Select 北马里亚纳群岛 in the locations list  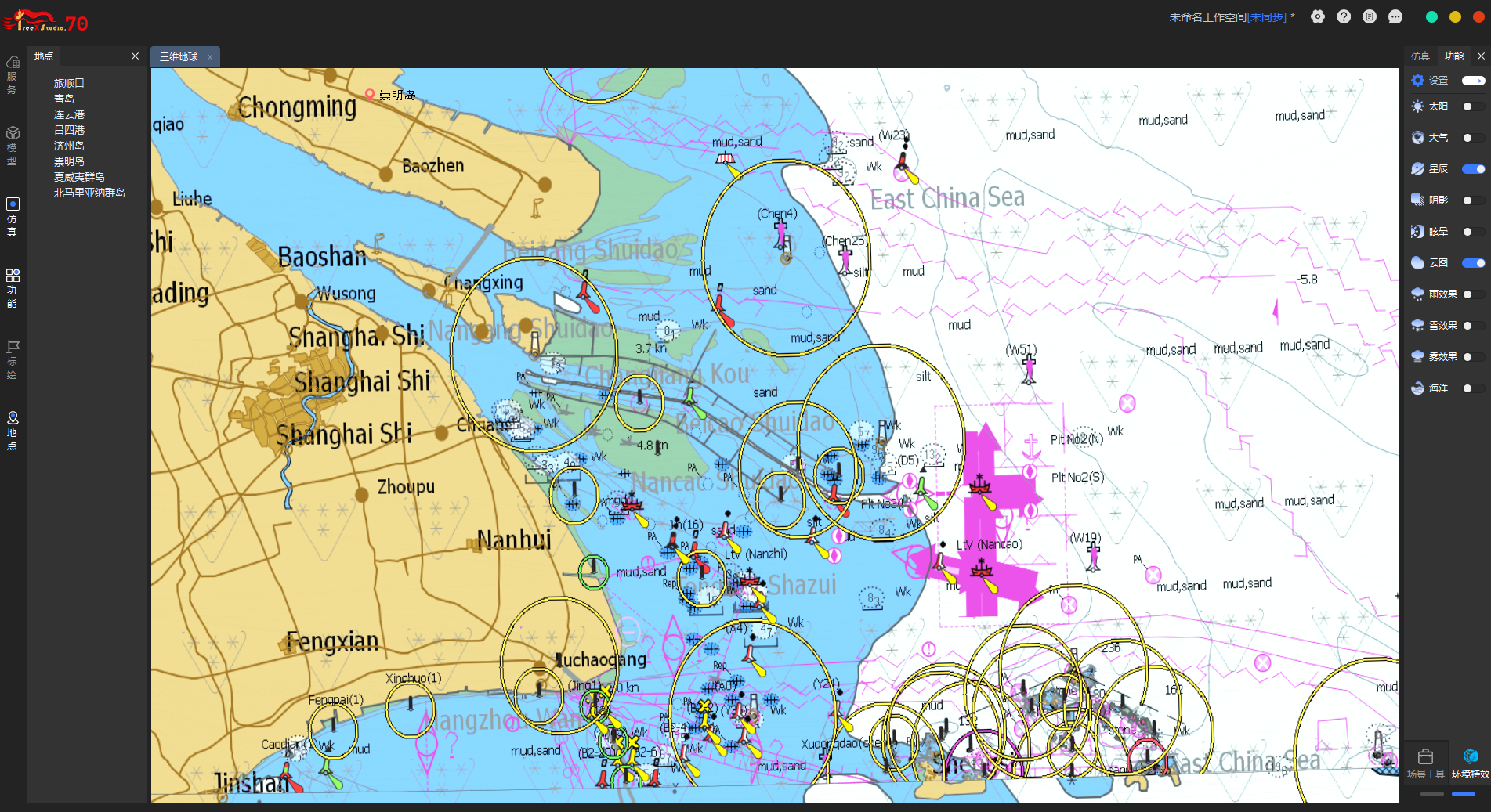coord(89,193)
